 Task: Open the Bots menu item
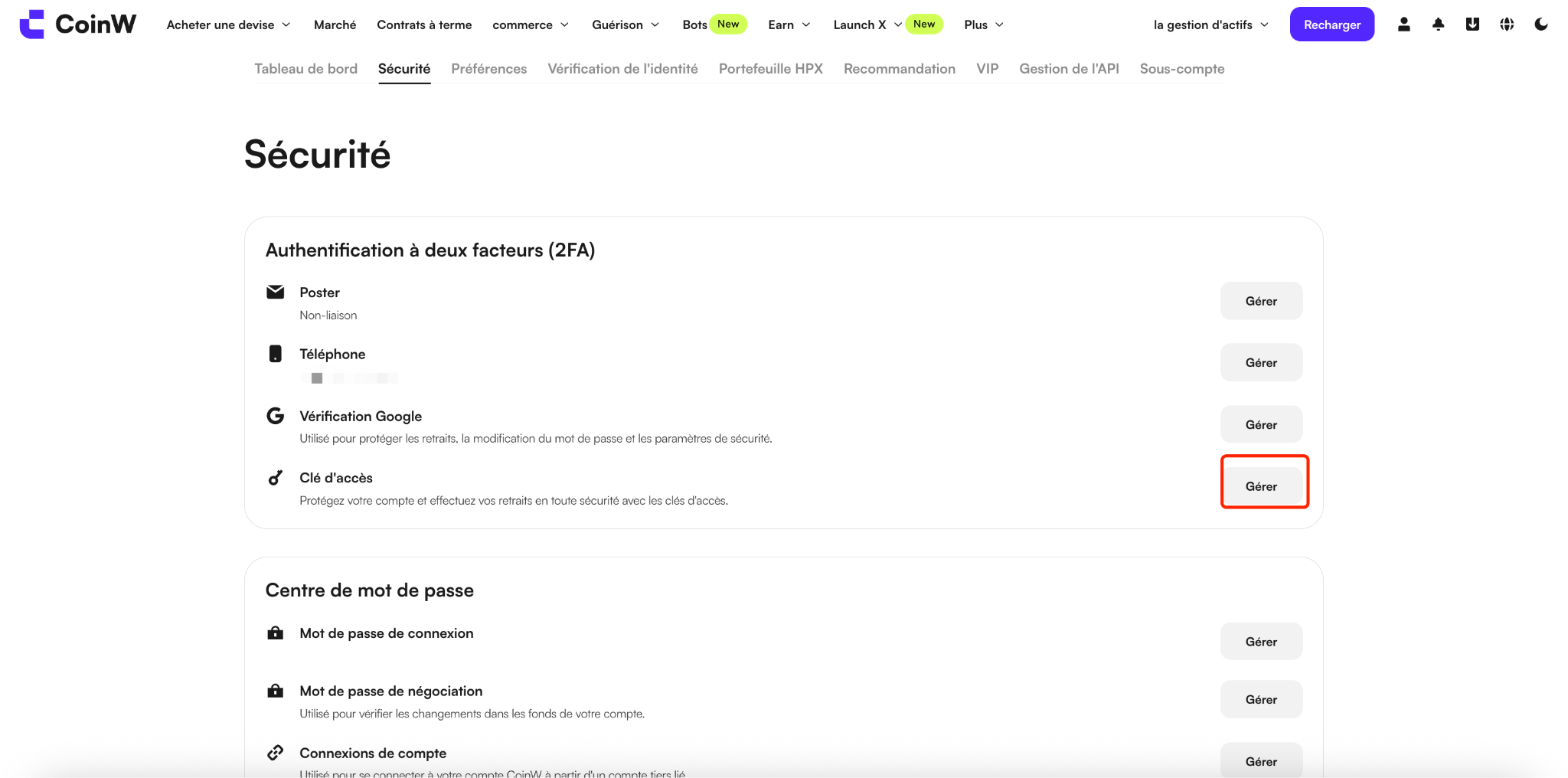coord(694,25)
